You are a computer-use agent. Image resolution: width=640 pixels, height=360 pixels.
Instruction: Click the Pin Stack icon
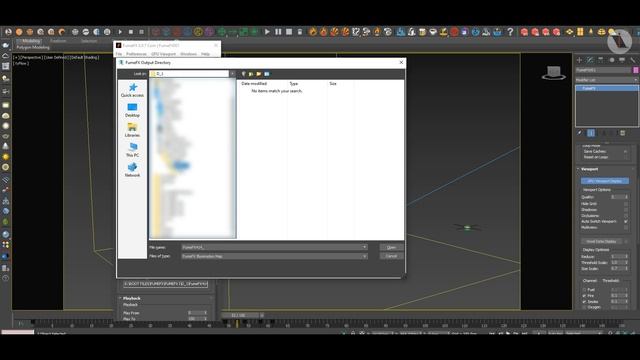(x=580, y=133)
